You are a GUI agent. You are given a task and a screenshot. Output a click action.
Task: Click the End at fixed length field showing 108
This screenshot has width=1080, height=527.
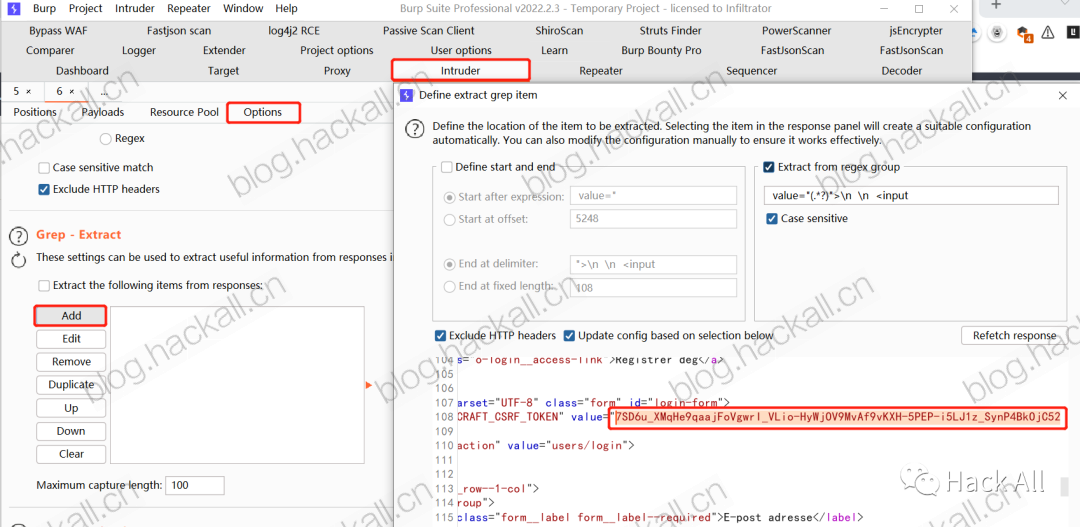tap(653, 287)
